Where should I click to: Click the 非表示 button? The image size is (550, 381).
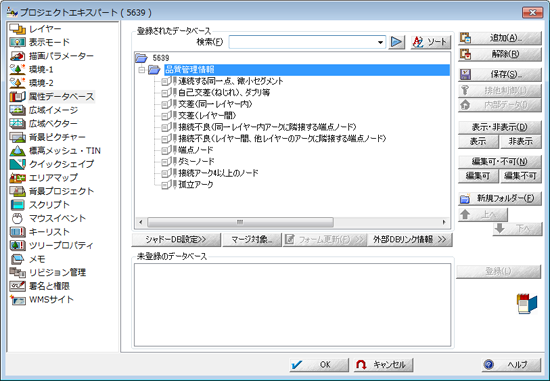521,142
